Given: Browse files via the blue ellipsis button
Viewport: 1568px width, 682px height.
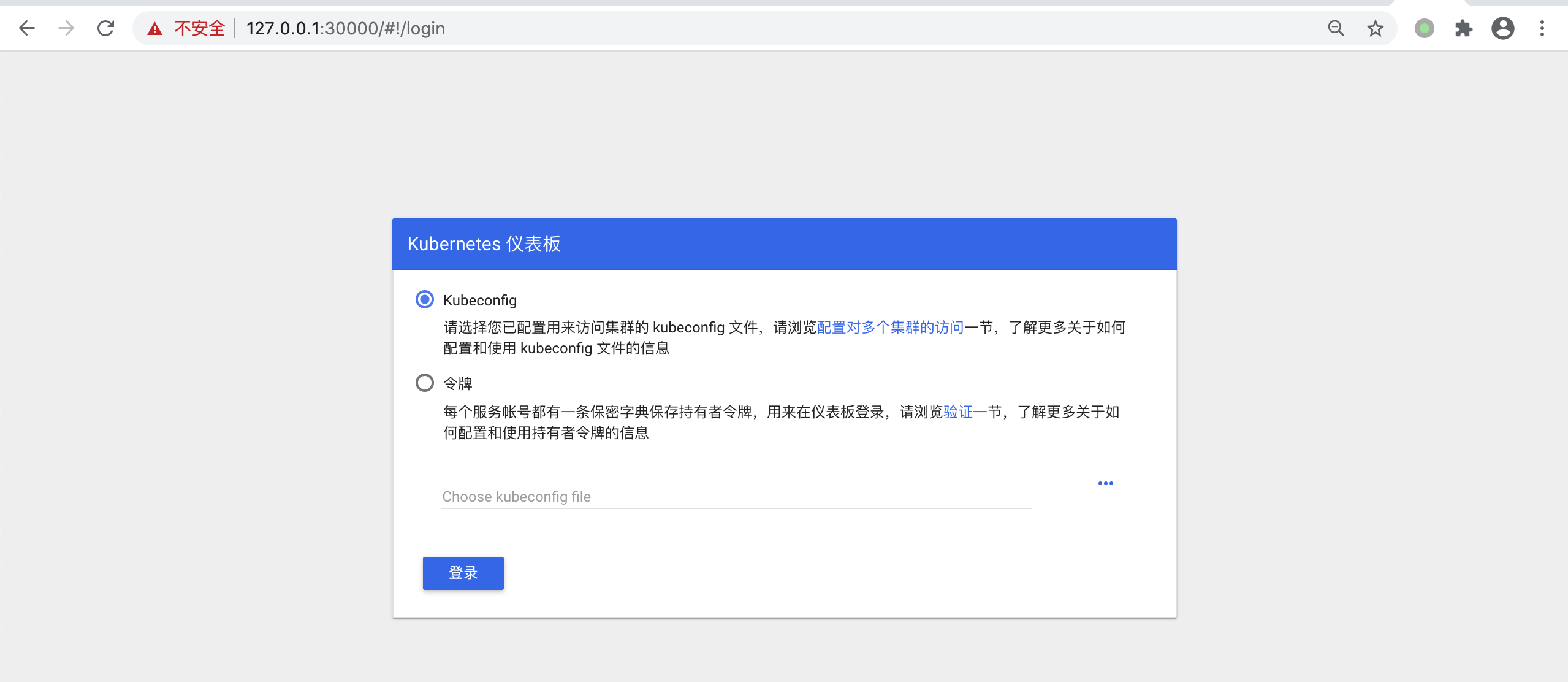Looking at the screenshot, I should pyautogui.click(x=1105, y=483).
